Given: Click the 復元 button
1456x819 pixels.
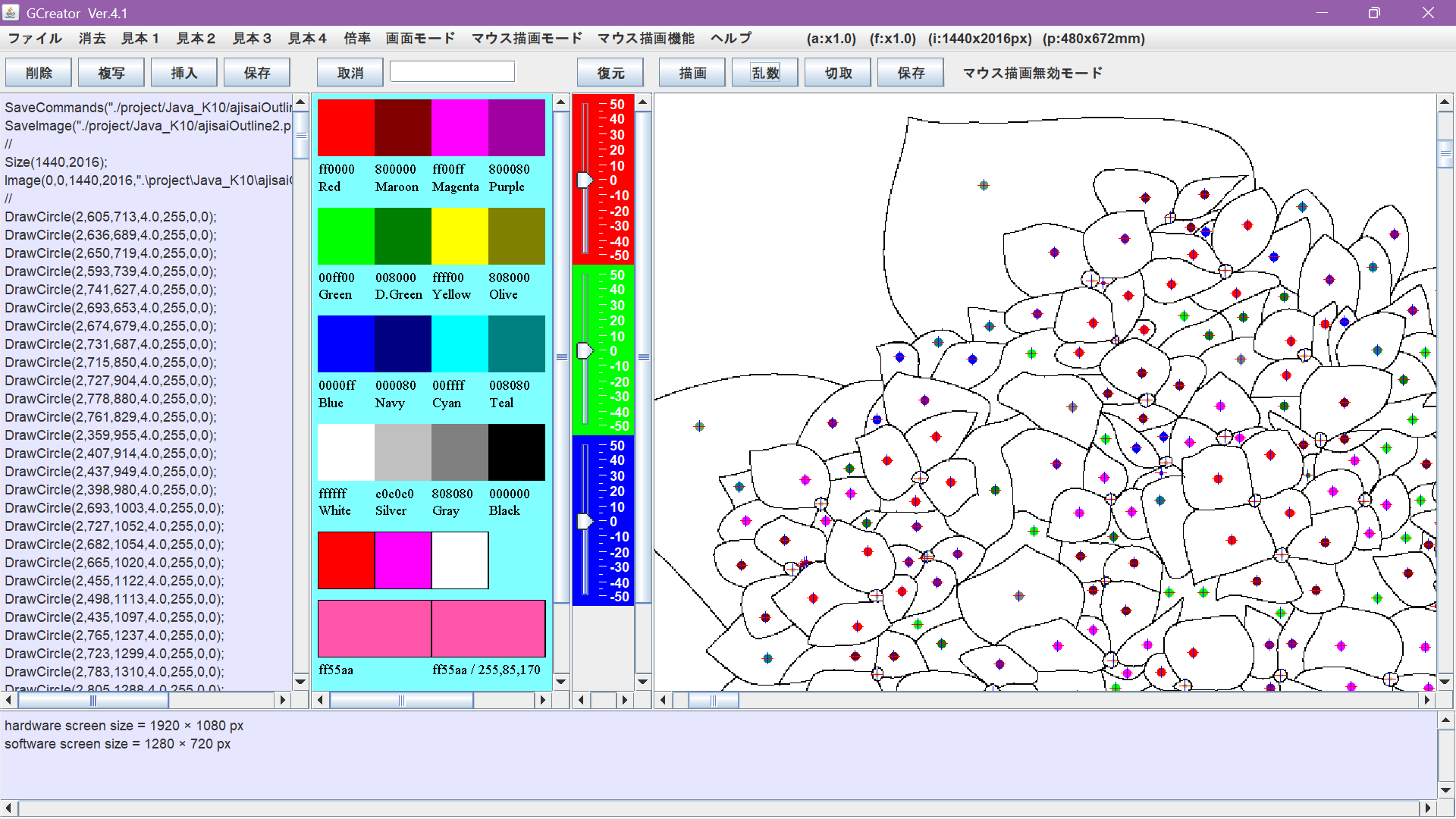Looking at the screenshot, I should 610,73.
